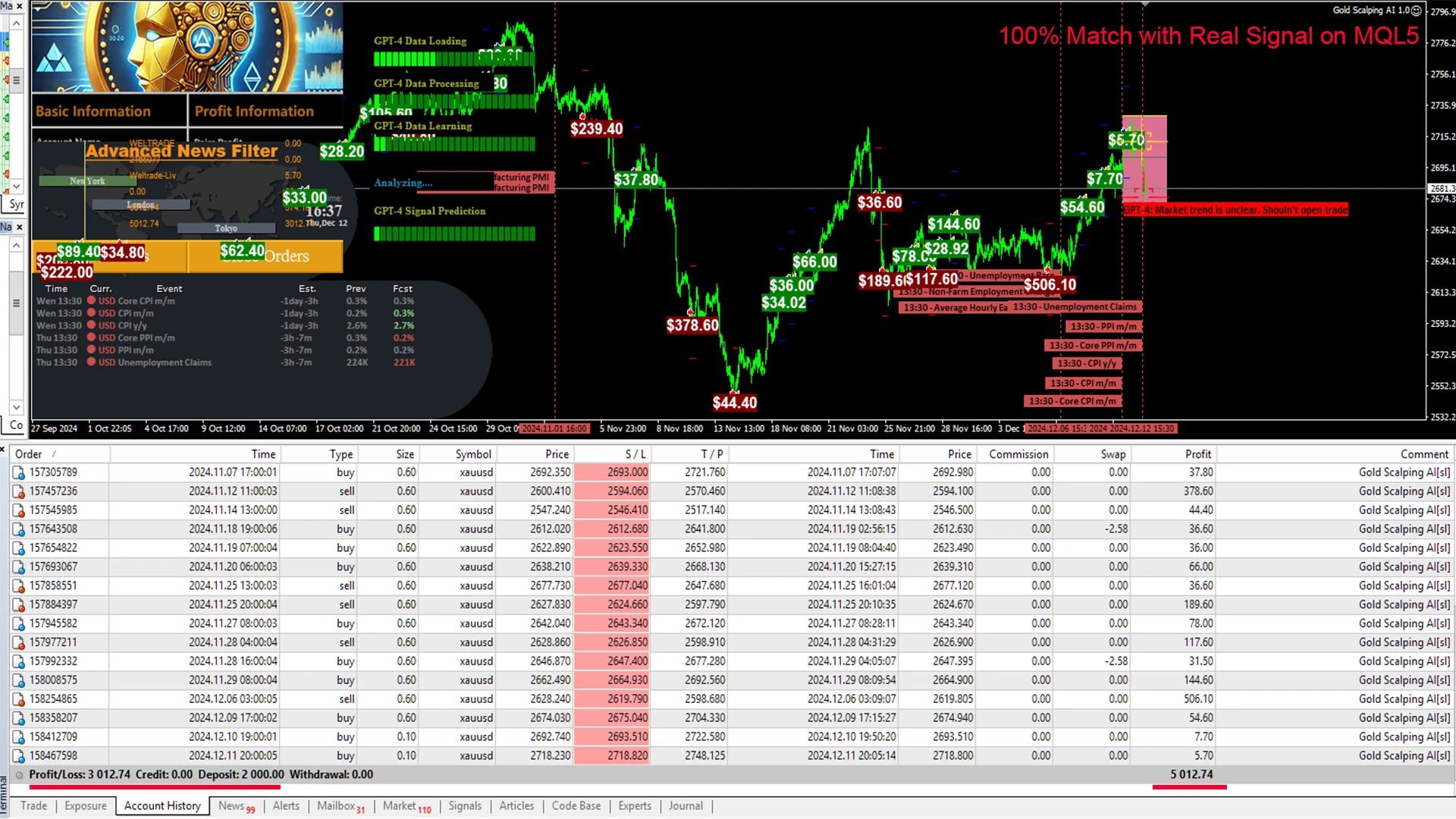Expand the Basic Information section

pos(92,111)
